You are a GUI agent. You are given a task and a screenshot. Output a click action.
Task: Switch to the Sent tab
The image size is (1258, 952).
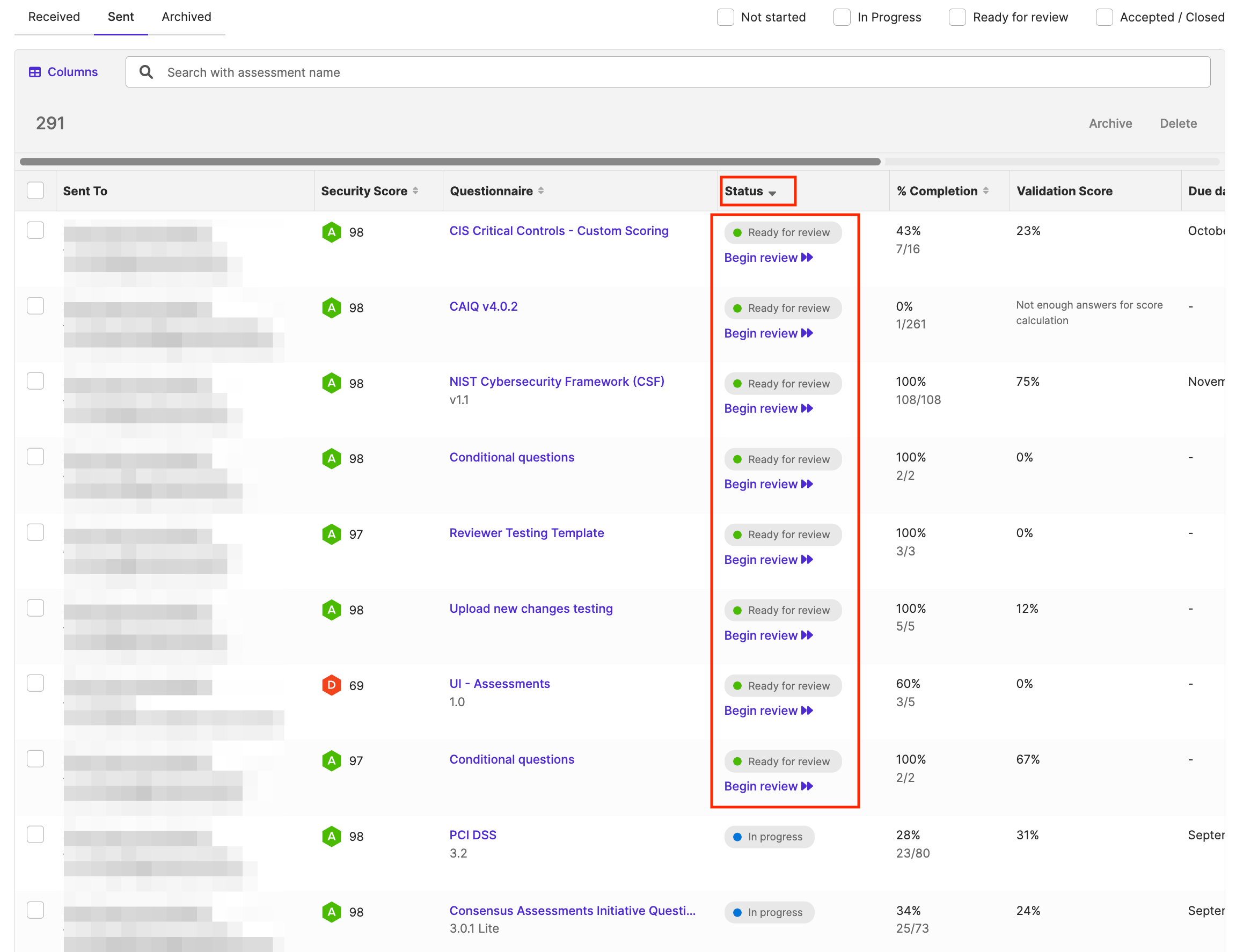121,17
